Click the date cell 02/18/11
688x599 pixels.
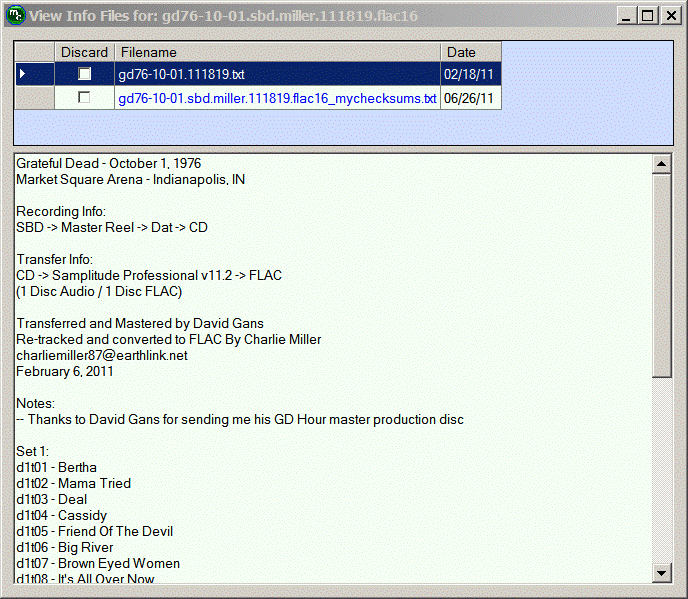tap(469, 74)
